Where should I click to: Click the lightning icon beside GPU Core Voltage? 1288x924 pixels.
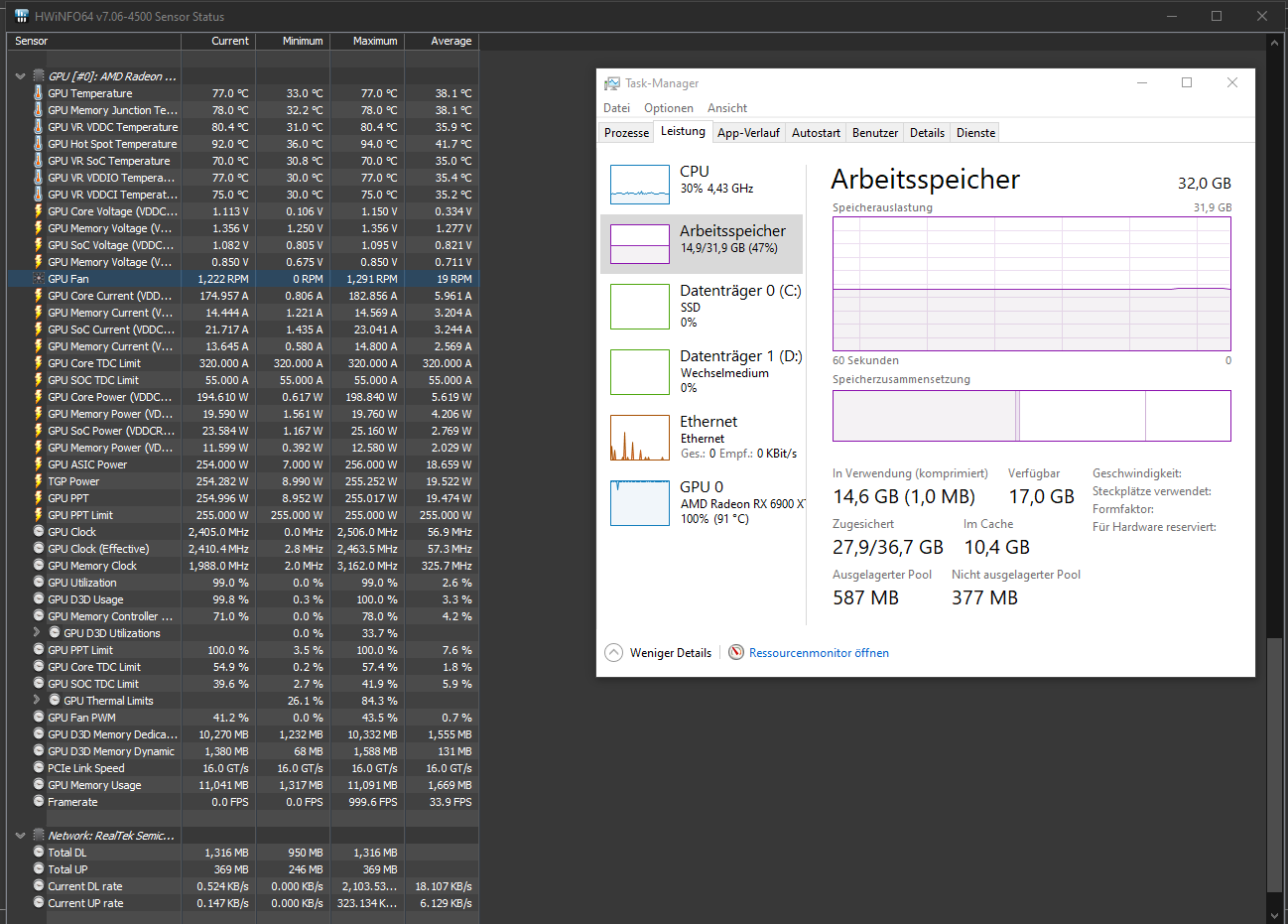[39, 211]
